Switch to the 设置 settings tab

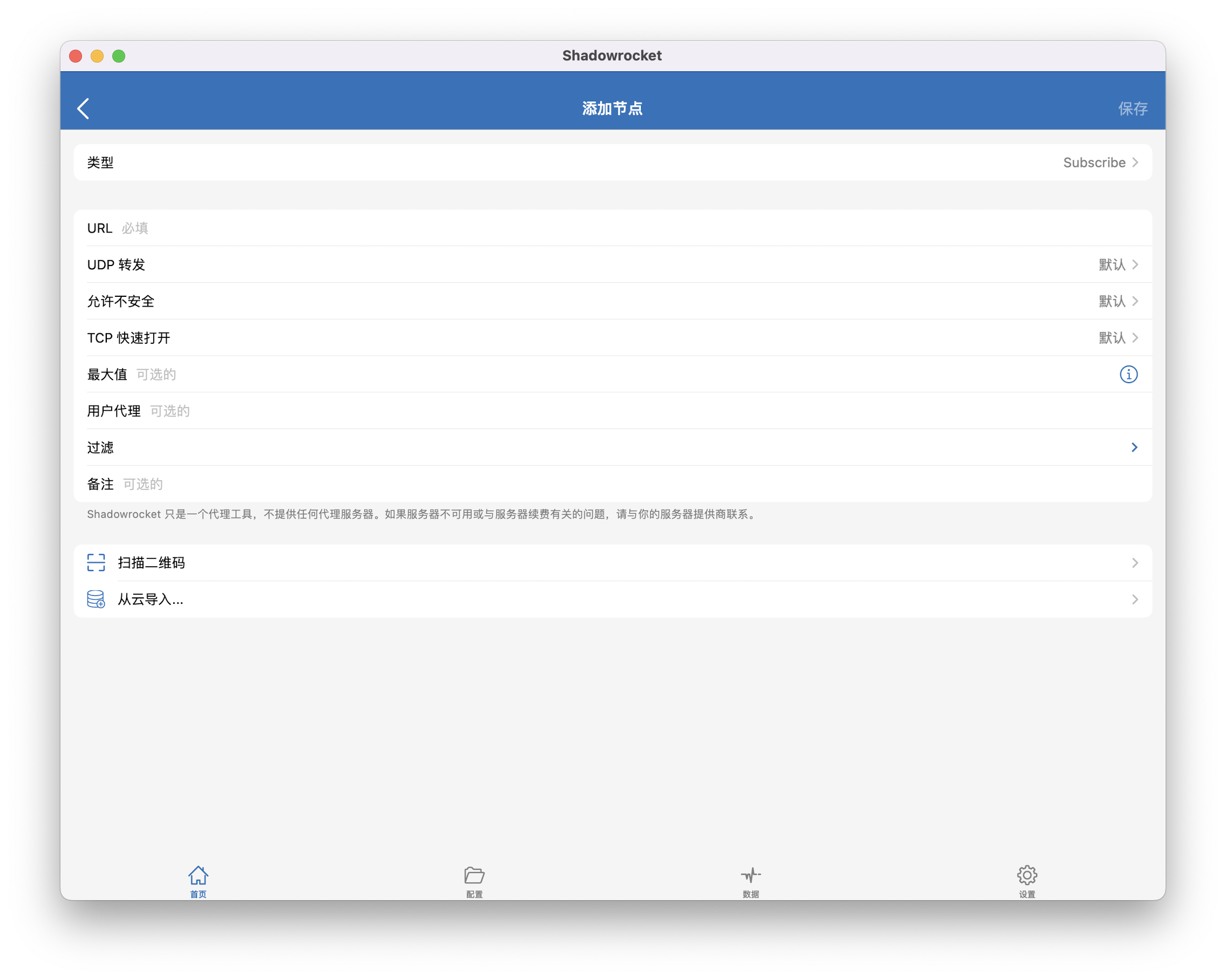point(1027,882)
